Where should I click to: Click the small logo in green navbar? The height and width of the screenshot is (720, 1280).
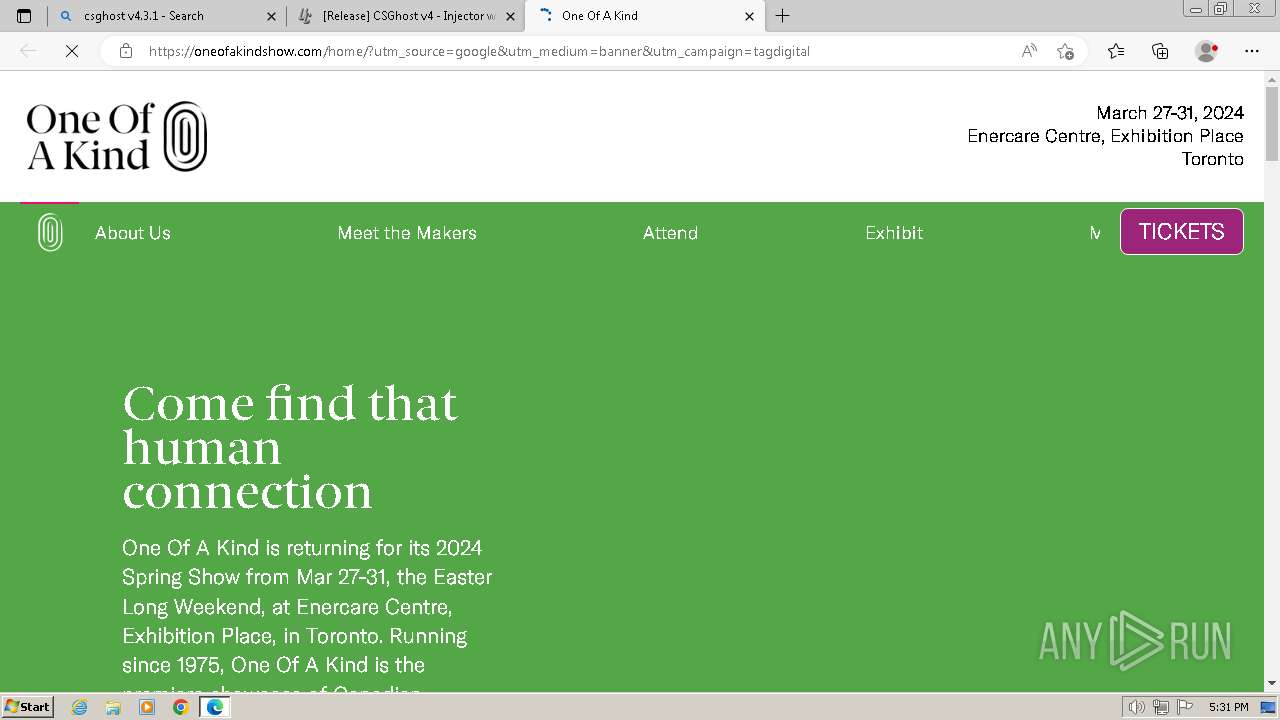point(50,232)
